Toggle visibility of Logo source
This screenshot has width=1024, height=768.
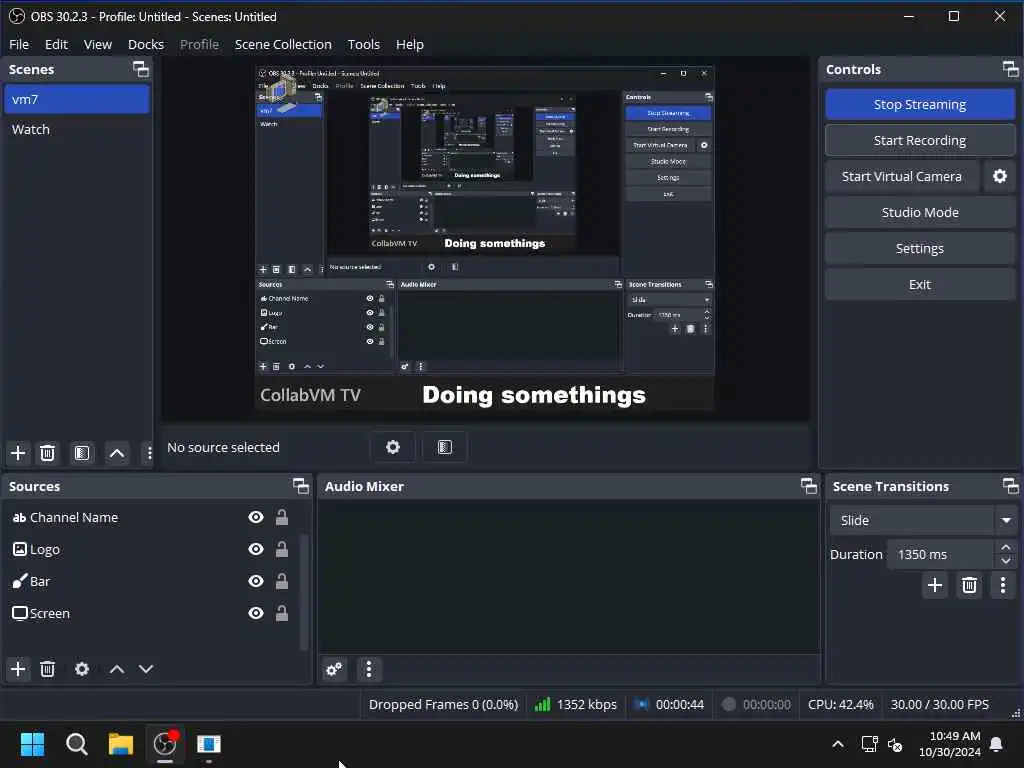click(256, 549)
